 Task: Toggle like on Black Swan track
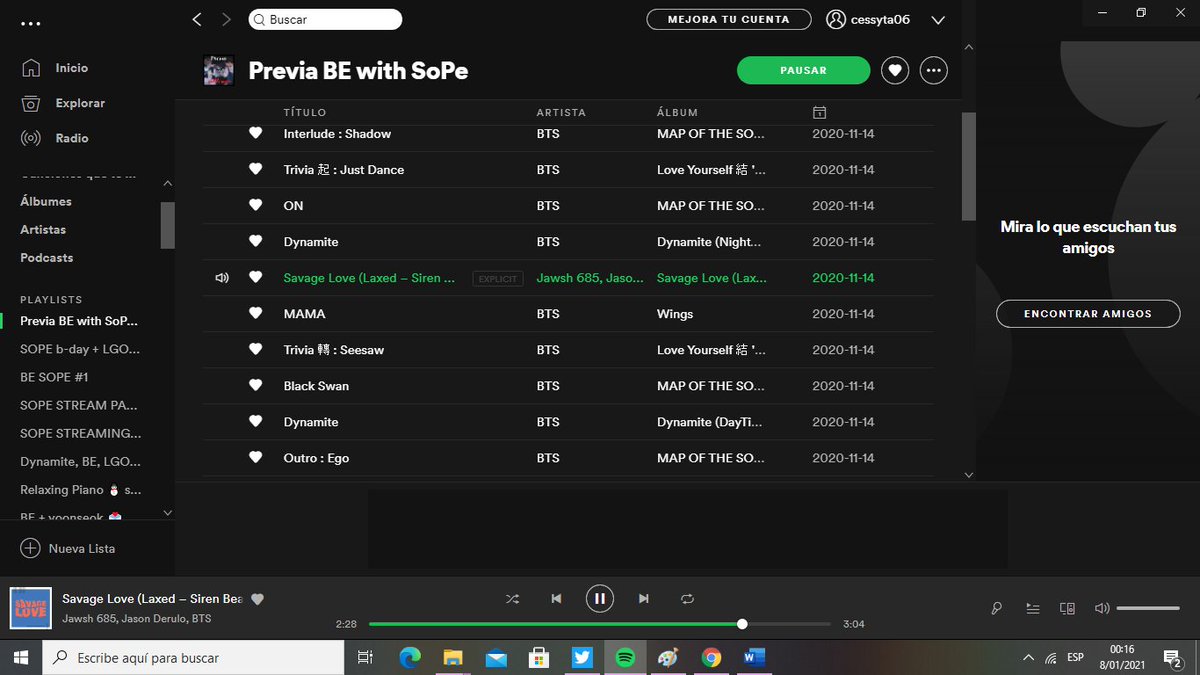tap(255, 385)
